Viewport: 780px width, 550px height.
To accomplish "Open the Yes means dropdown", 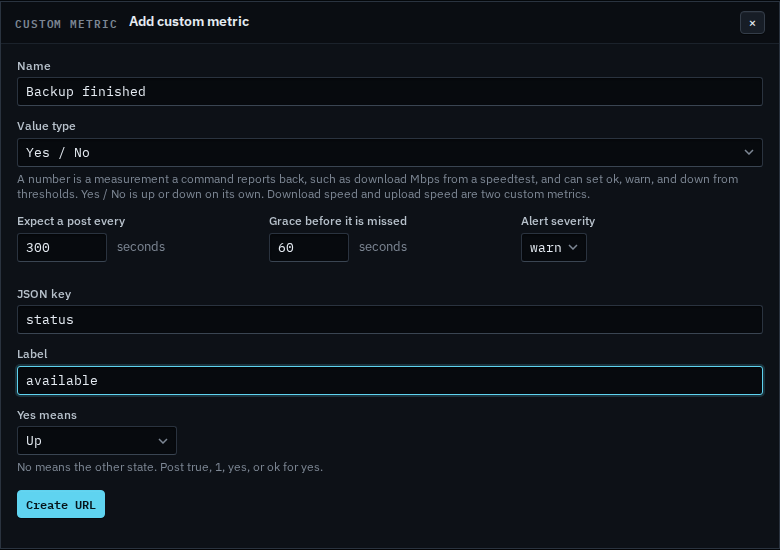I will pos(97,441).
